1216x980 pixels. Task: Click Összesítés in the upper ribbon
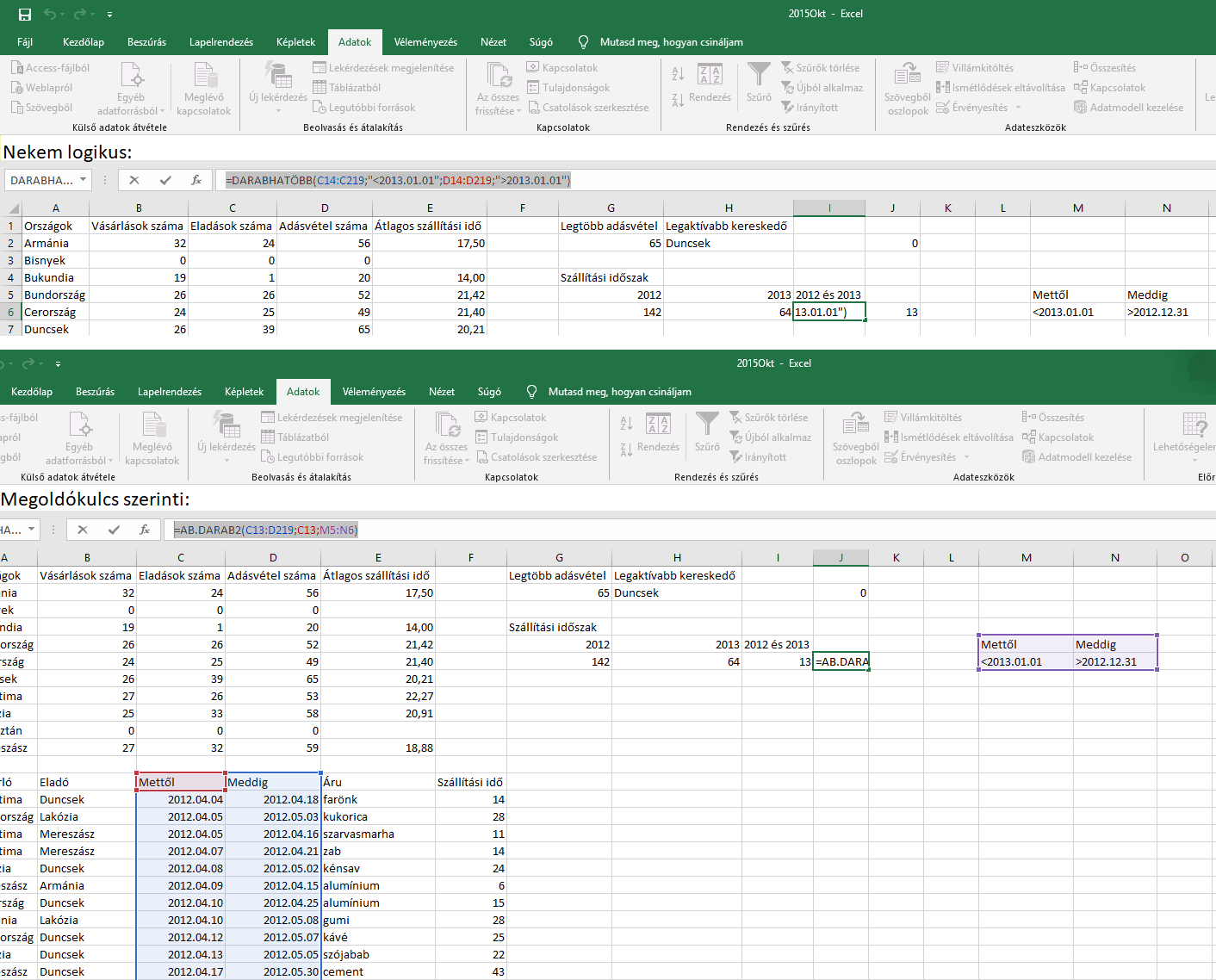coord(1105,68)
